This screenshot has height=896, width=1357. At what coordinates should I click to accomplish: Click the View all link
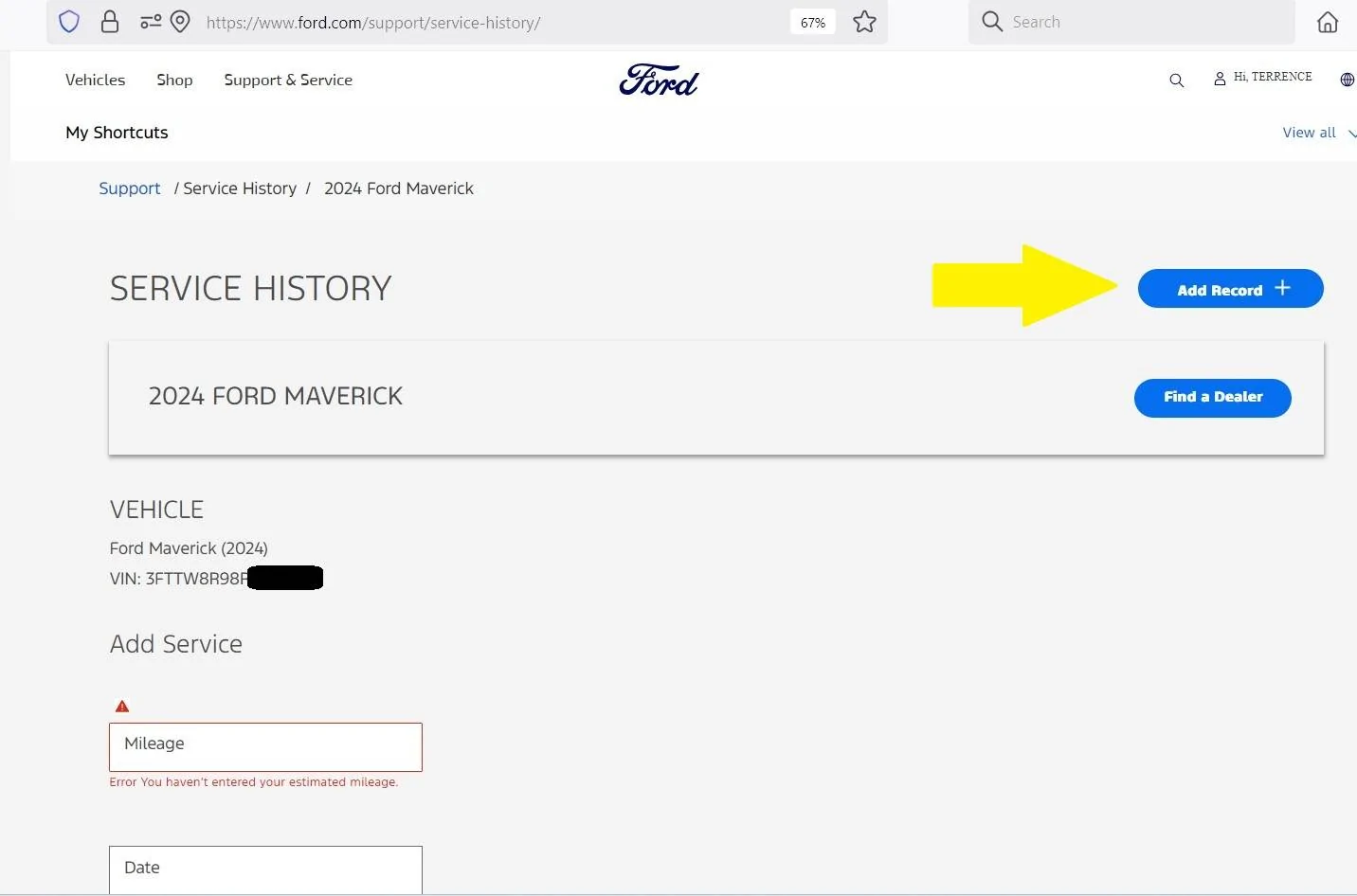[1309, 133]
